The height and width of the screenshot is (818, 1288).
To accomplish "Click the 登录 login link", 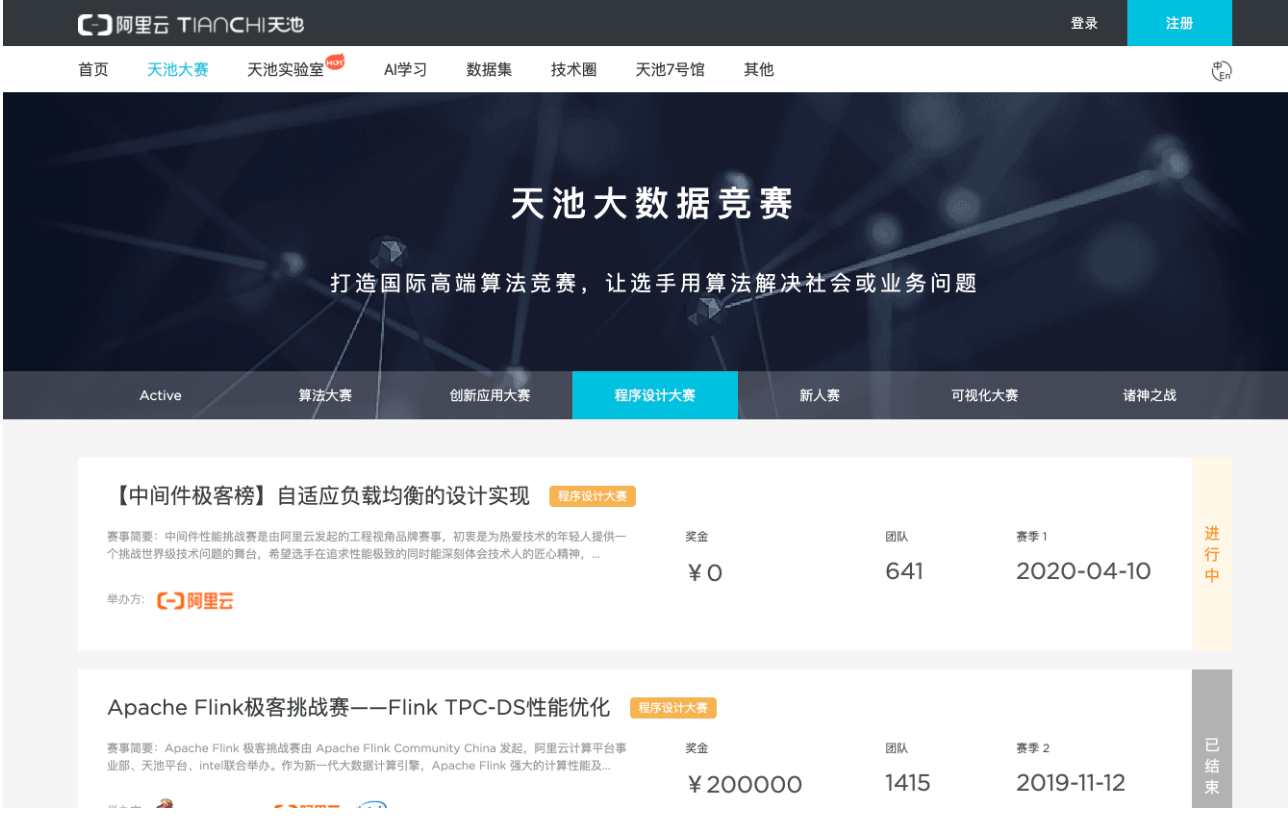I will (x=1084, y=23).
